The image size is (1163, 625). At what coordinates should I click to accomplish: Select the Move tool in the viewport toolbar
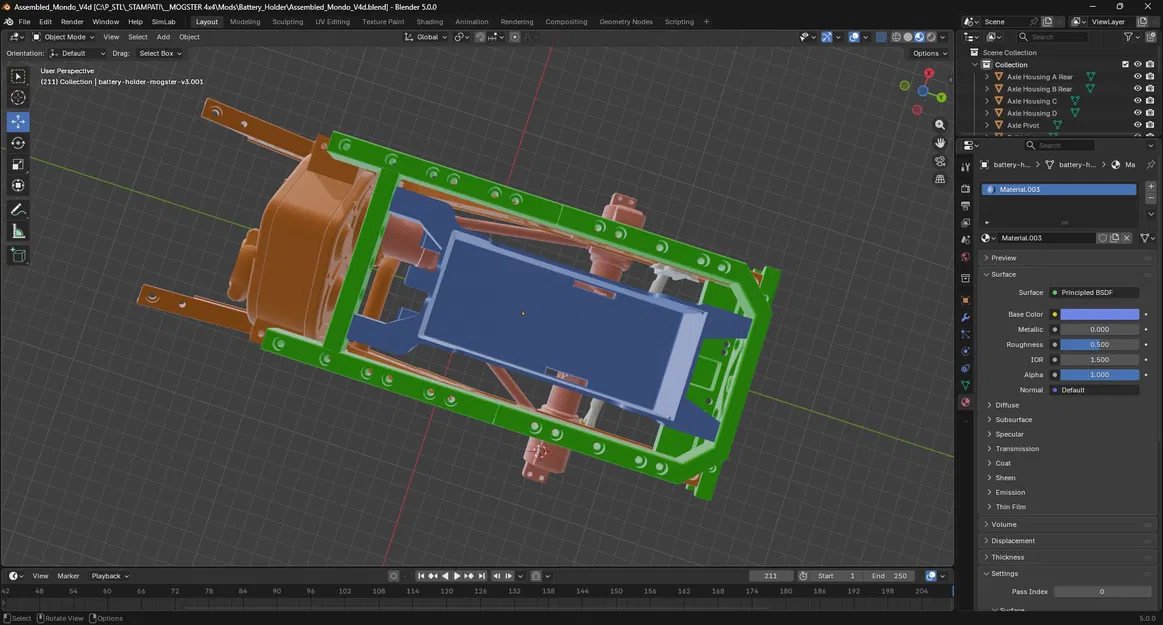pyautogui.click(x=17, y=121)
